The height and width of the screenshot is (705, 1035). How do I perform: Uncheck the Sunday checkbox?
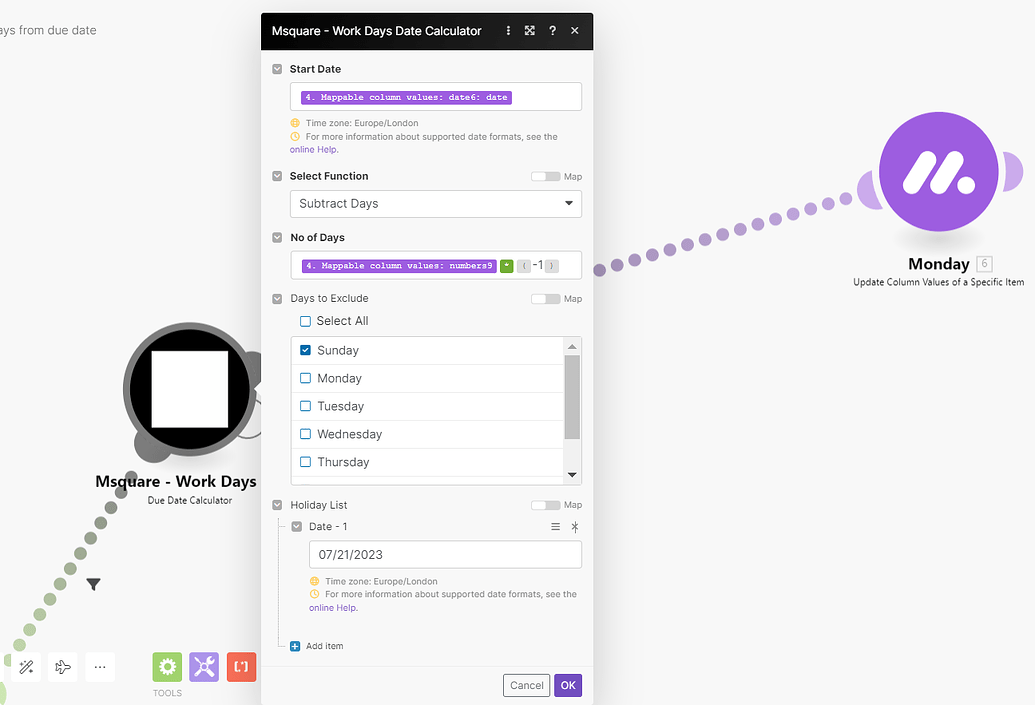click(x=305, y=350)
